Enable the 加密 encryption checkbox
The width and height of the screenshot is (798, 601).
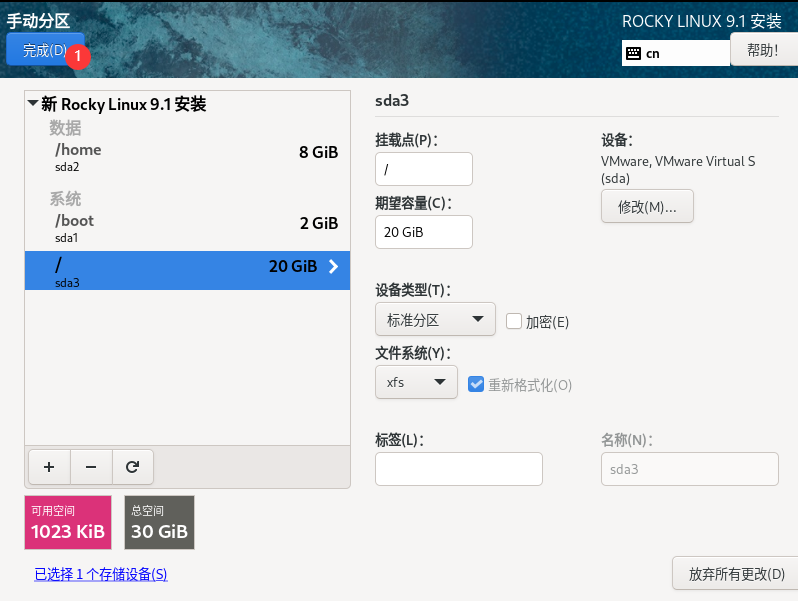pyautogui.click(x=514, y=321)
